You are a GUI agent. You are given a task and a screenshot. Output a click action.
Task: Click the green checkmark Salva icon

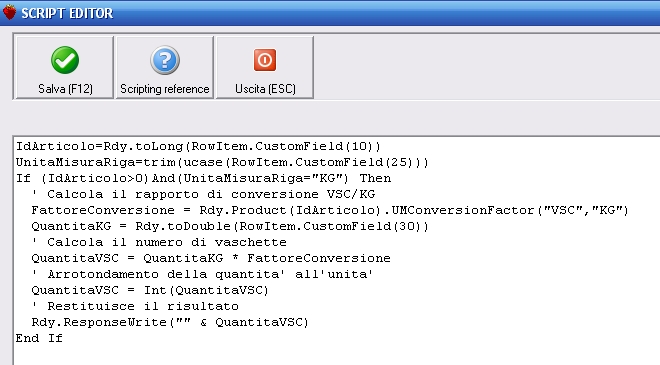(x=65, y=60)
